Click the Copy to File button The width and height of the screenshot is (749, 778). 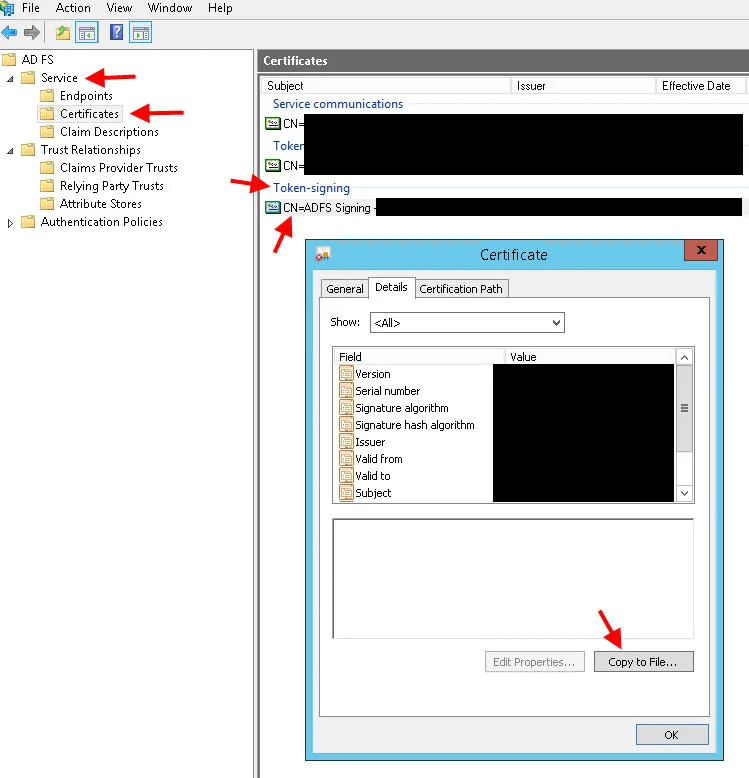(643, 662)
